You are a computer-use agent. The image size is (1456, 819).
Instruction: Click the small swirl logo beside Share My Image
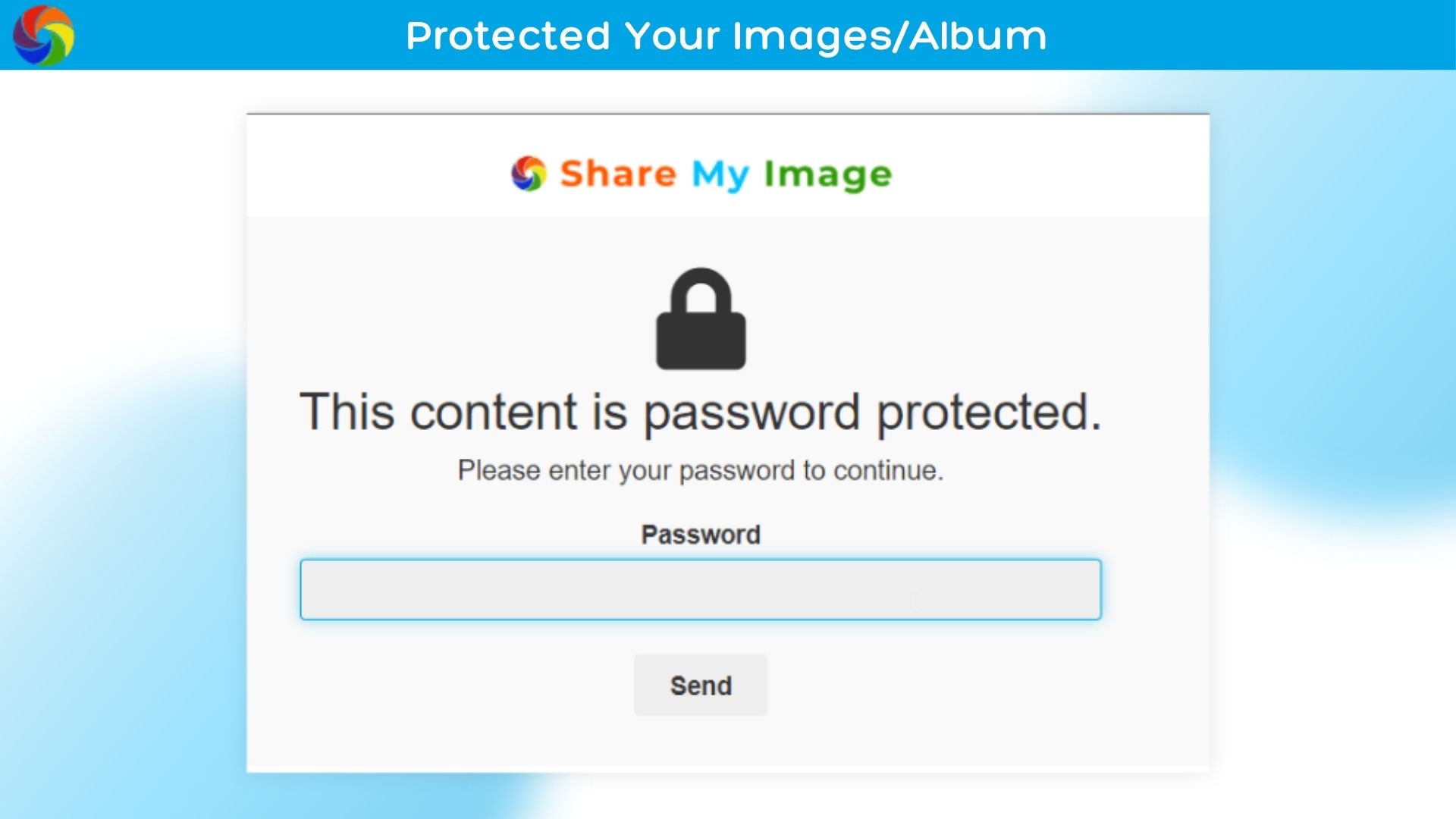529,174
